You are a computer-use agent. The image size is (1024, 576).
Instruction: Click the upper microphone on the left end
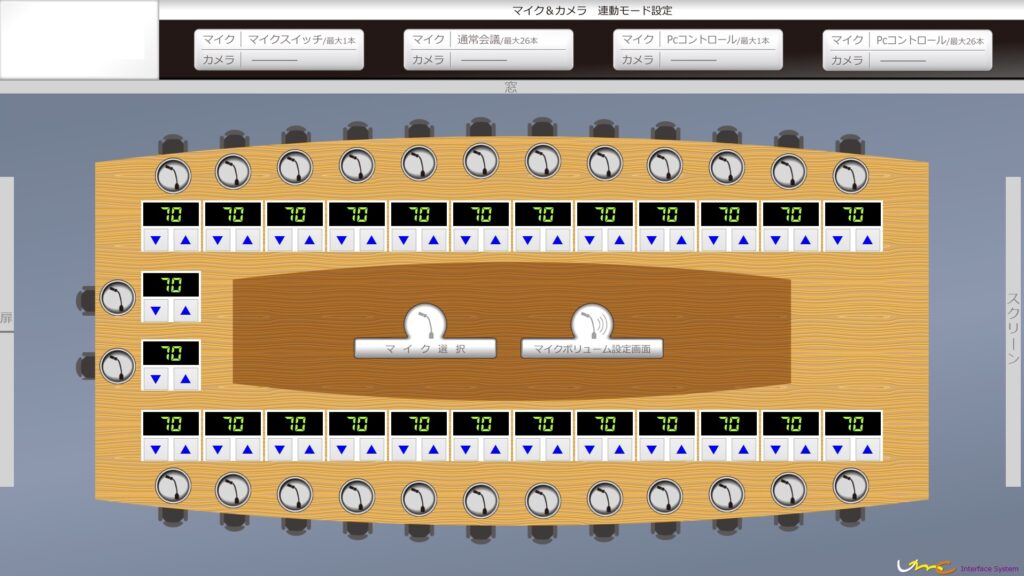coord(118,297)
